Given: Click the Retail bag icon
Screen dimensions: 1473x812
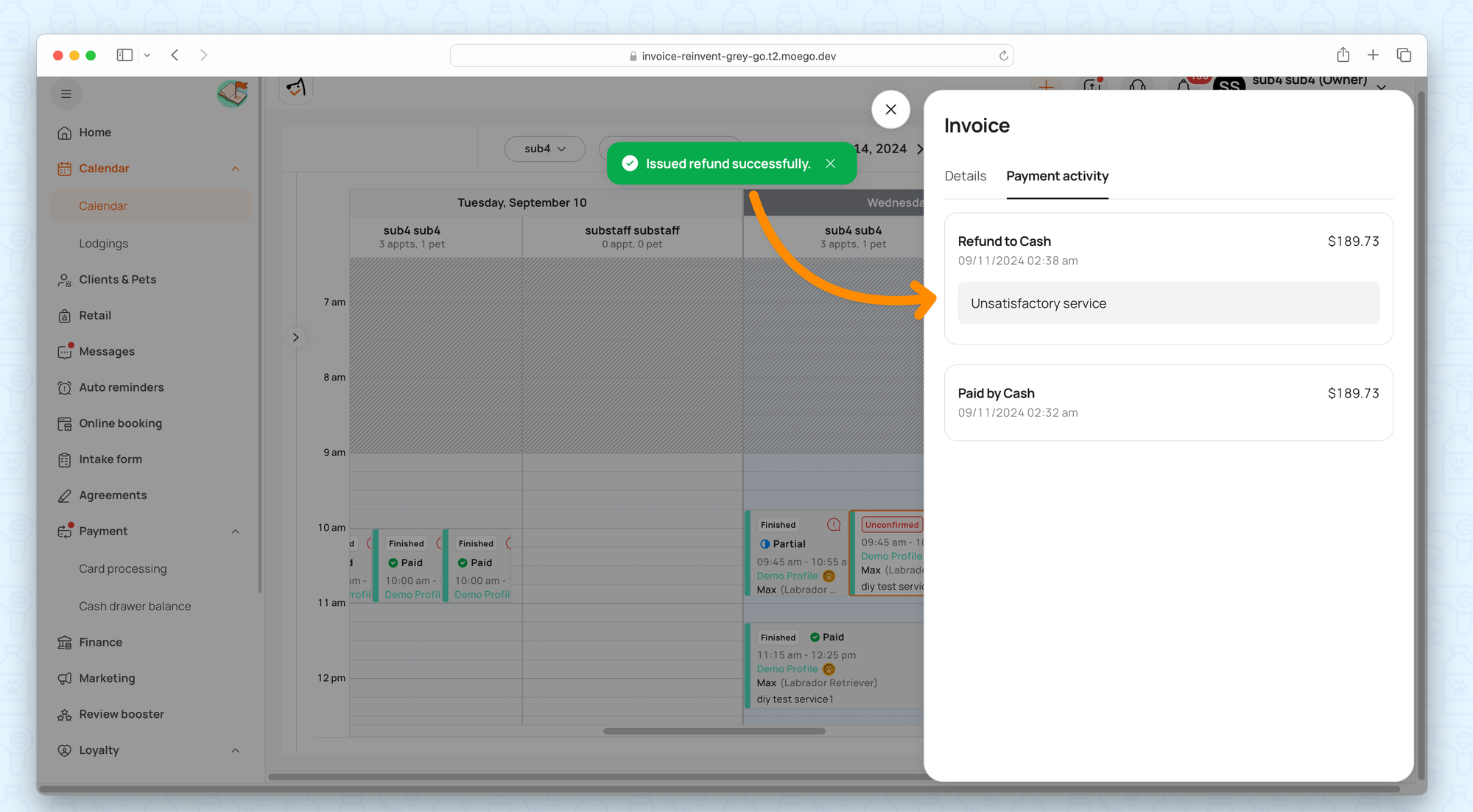Looking at the screenshot, I should tap(65, 316).
